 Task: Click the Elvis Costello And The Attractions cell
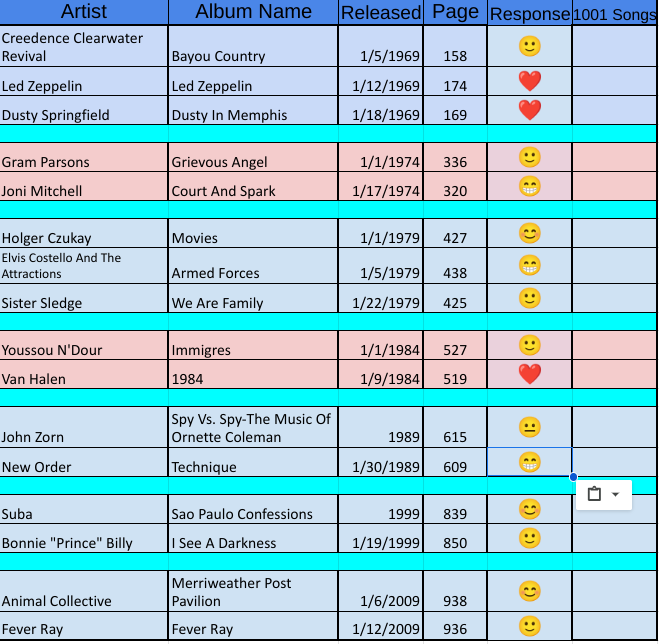(84, 265)
